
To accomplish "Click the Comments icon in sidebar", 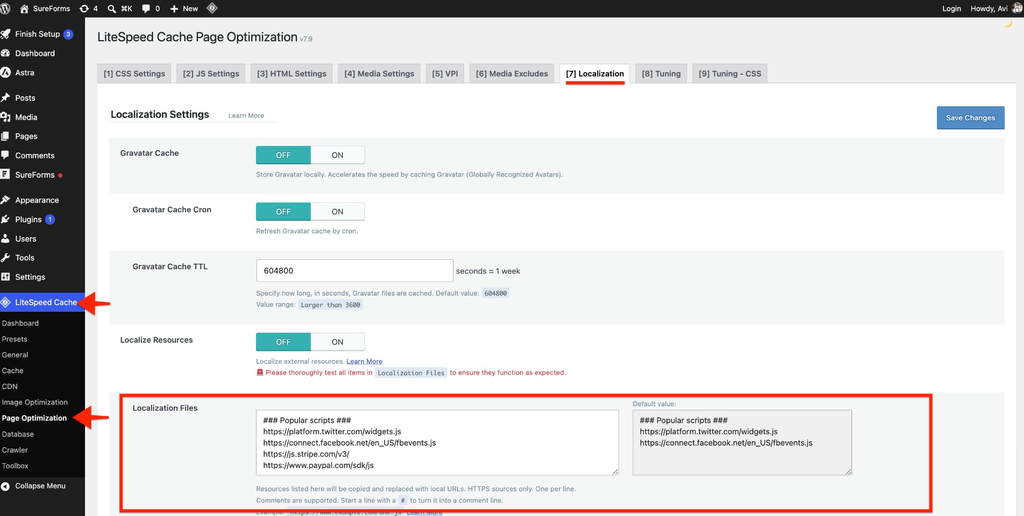I will [x=6, y=155].
